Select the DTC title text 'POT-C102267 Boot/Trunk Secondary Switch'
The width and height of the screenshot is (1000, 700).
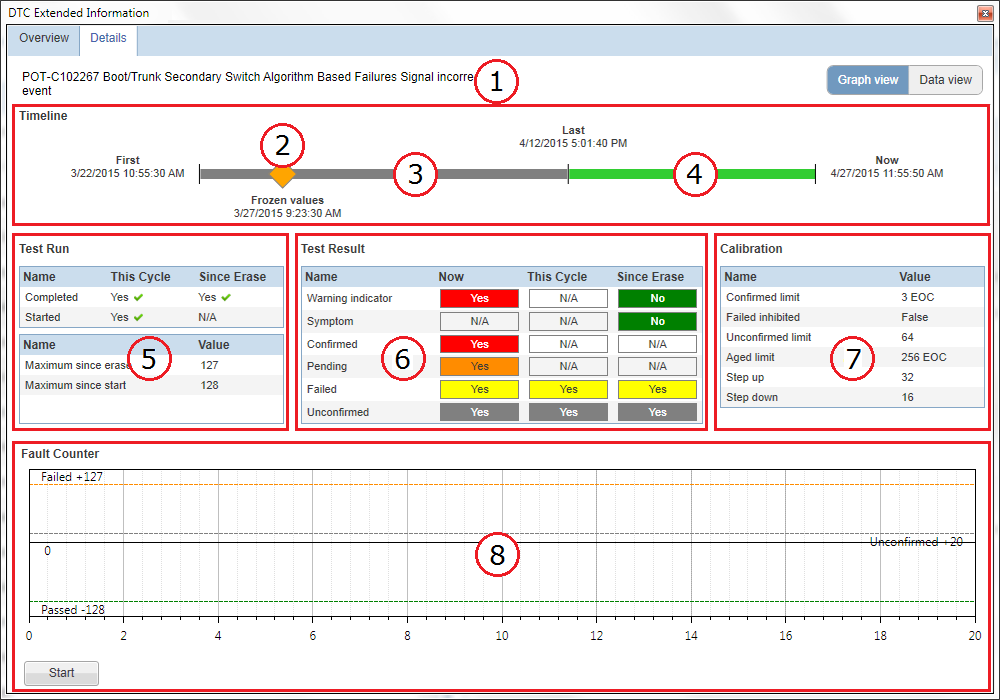point(141,77)
